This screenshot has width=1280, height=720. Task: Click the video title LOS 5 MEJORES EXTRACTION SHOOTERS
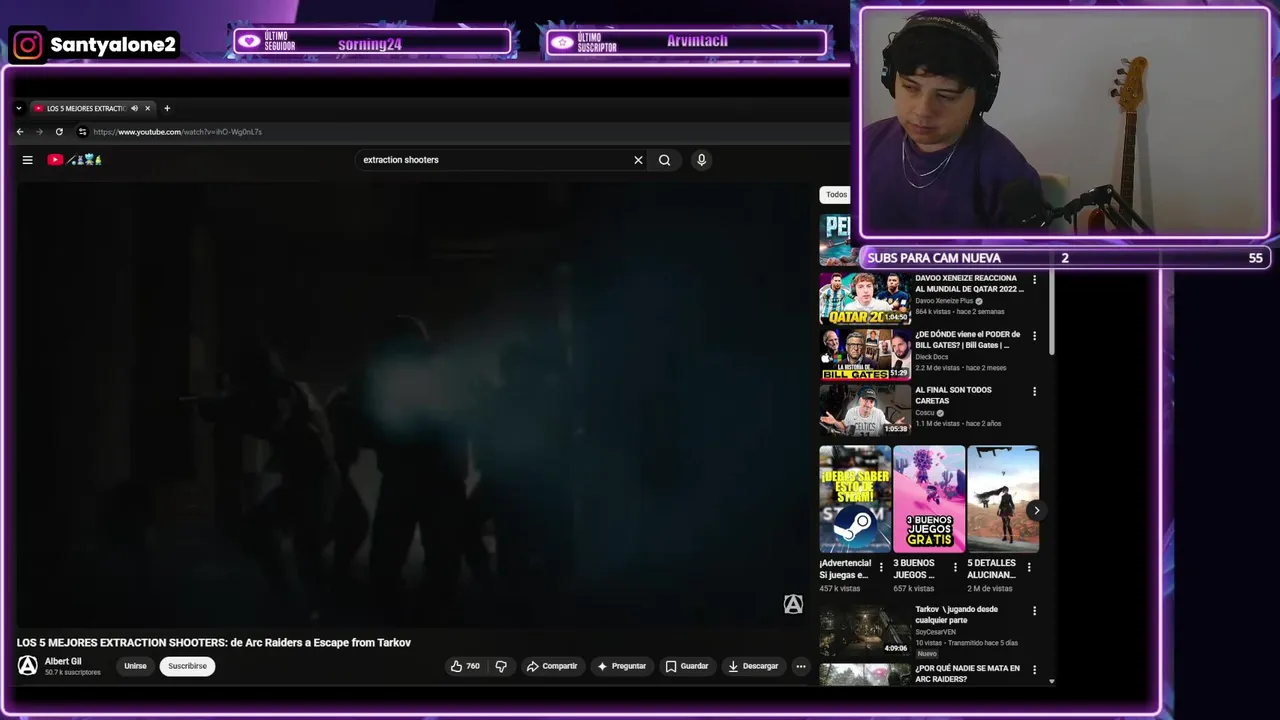click(x=214, y=643)
